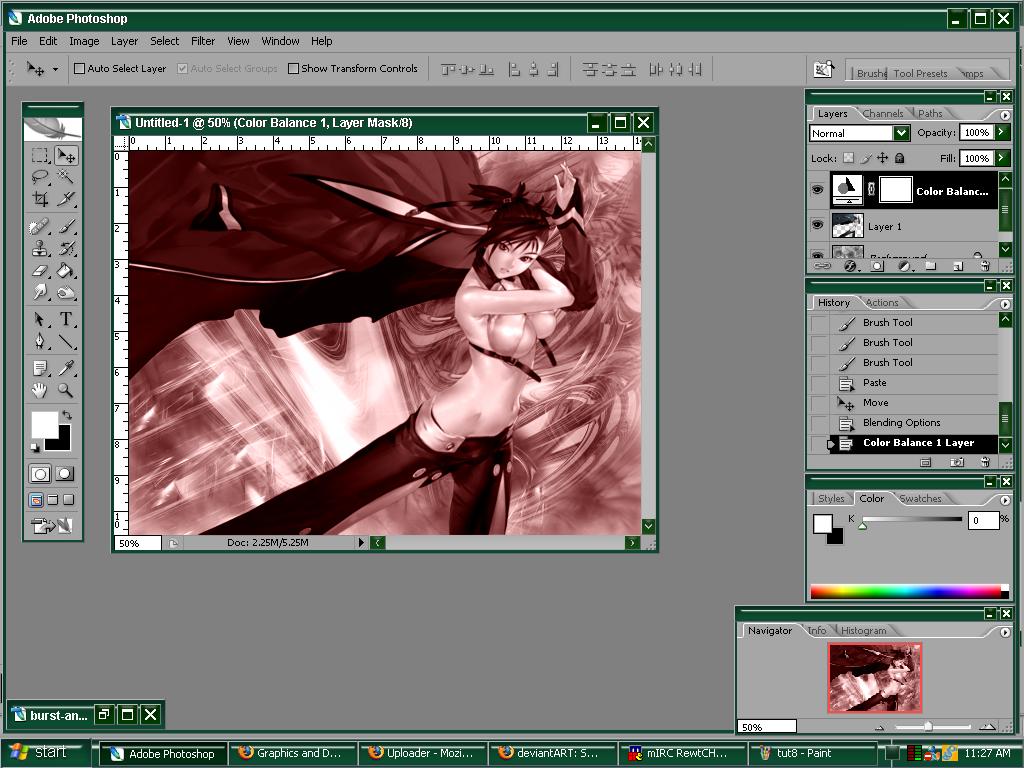This screenshot has height=768, width=1024.
Task: Open Color panel options menu arrow
Action: pyautogui.click(x=1004, y=500)
